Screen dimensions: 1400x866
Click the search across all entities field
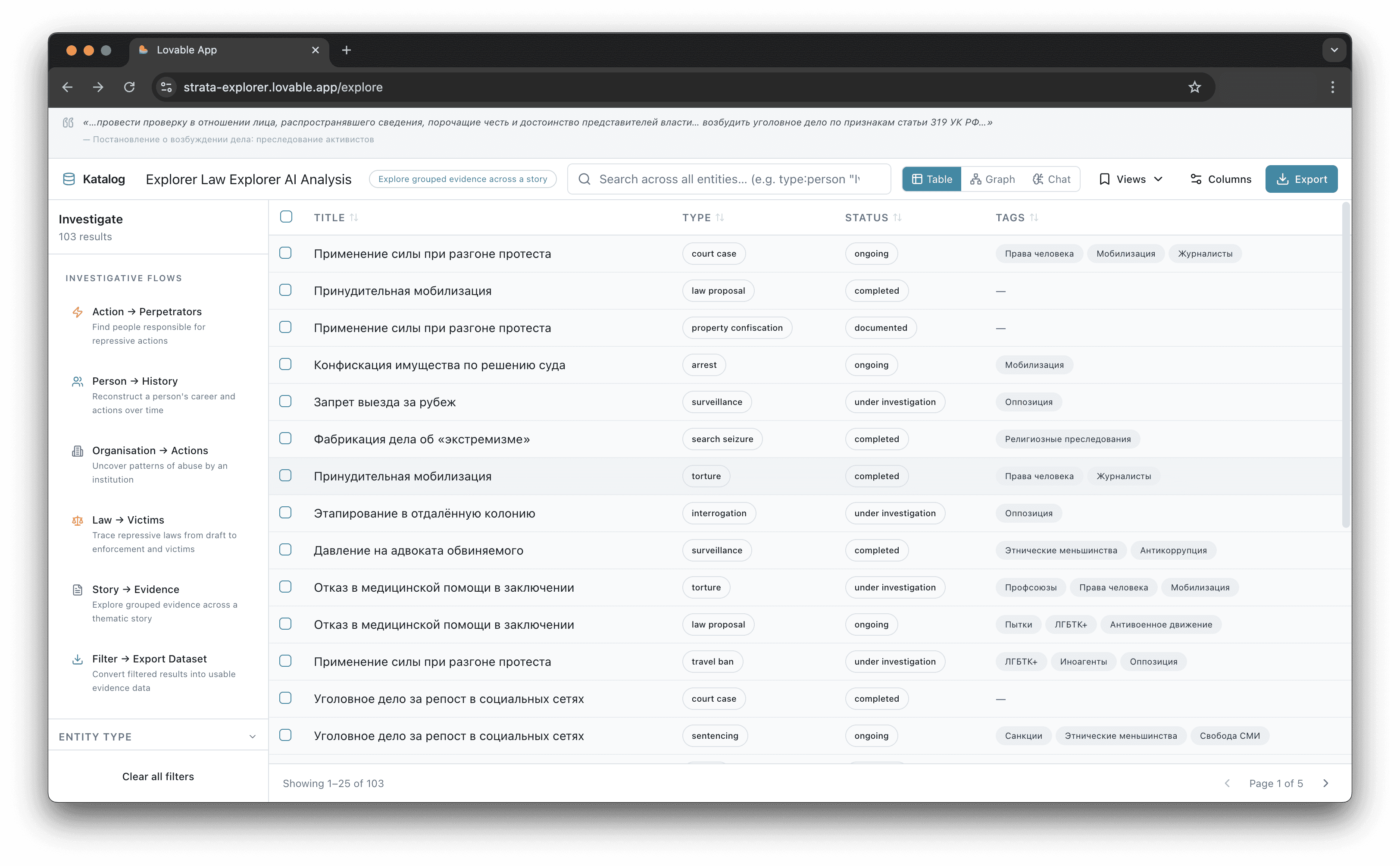(x=728, y=179)
